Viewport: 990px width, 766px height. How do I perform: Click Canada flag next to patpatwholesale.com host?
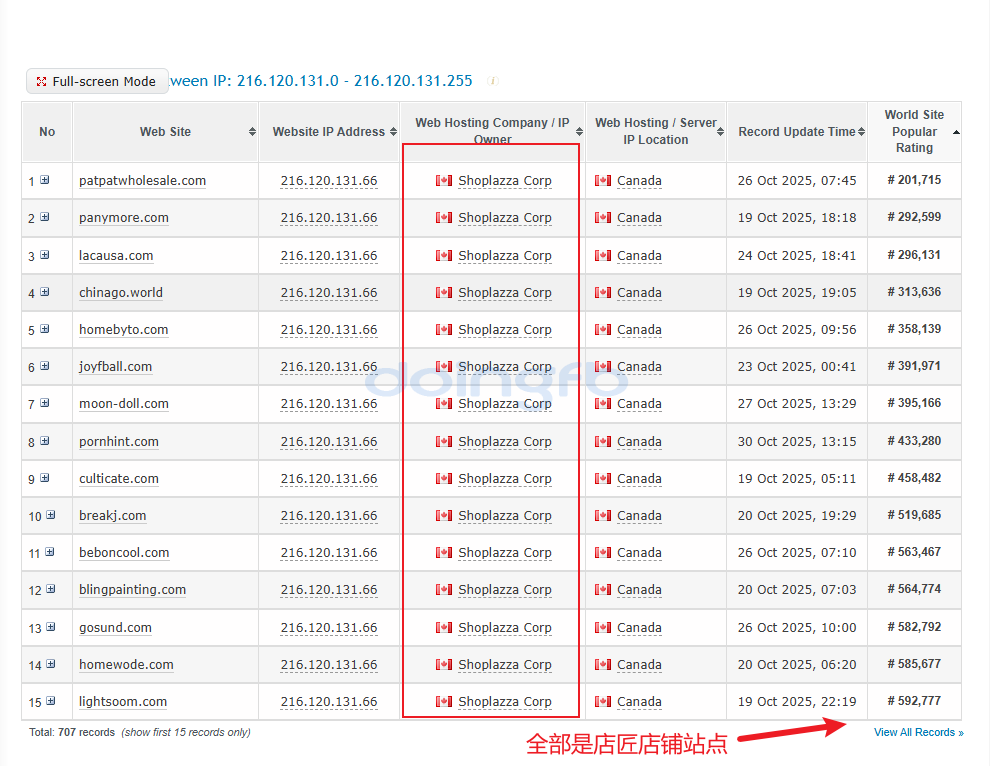tap(444, 181)
